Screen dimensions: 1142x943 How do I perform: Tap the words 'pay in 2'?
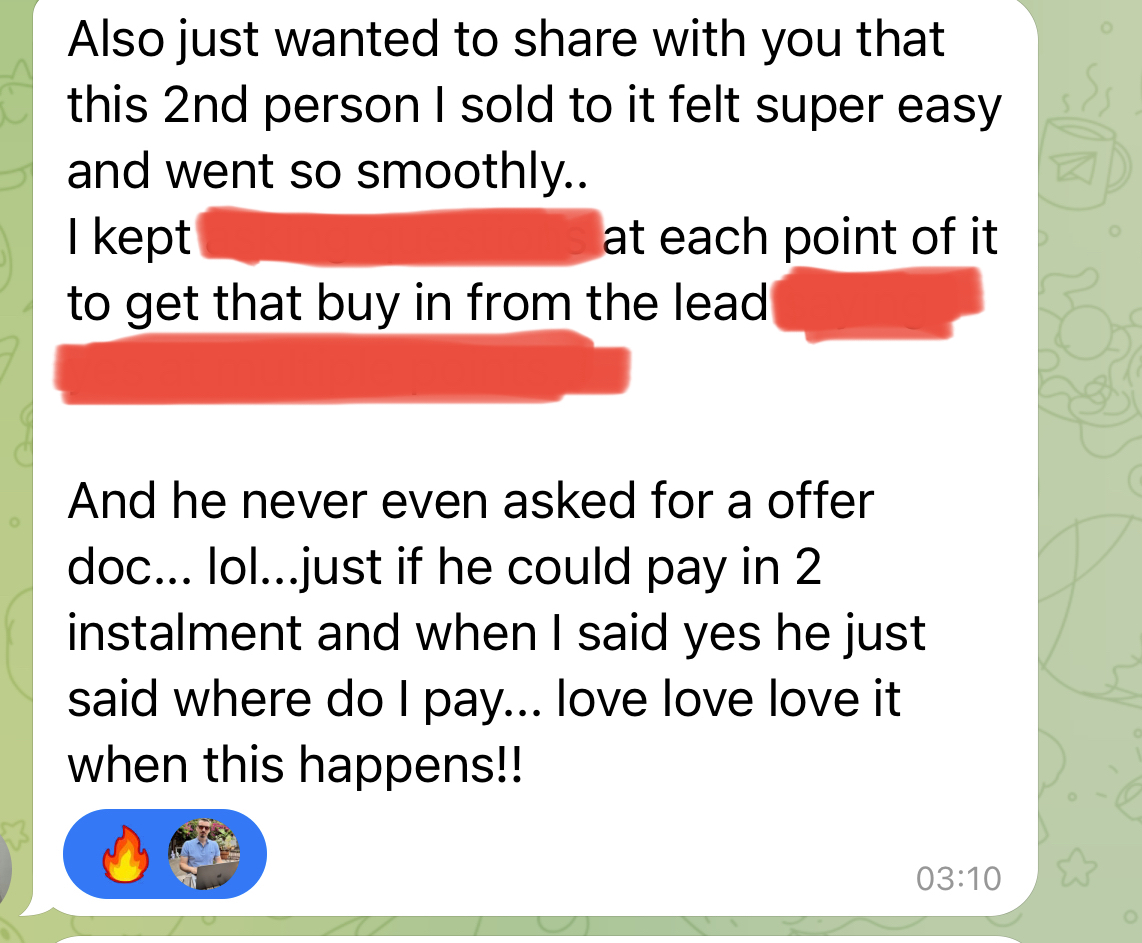734,568
